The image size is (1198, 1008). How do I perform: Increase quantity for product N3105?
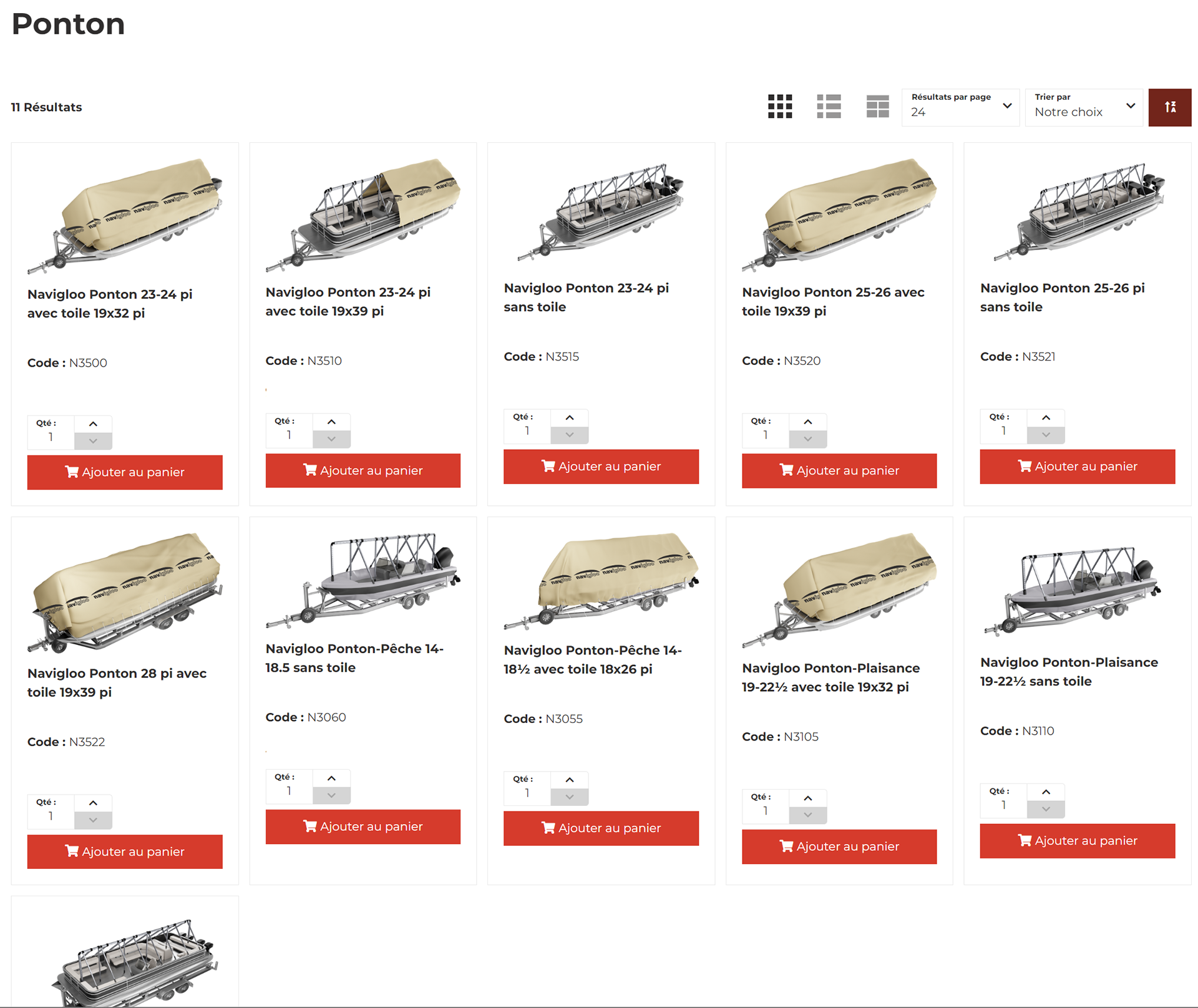[x=808, y=798]
